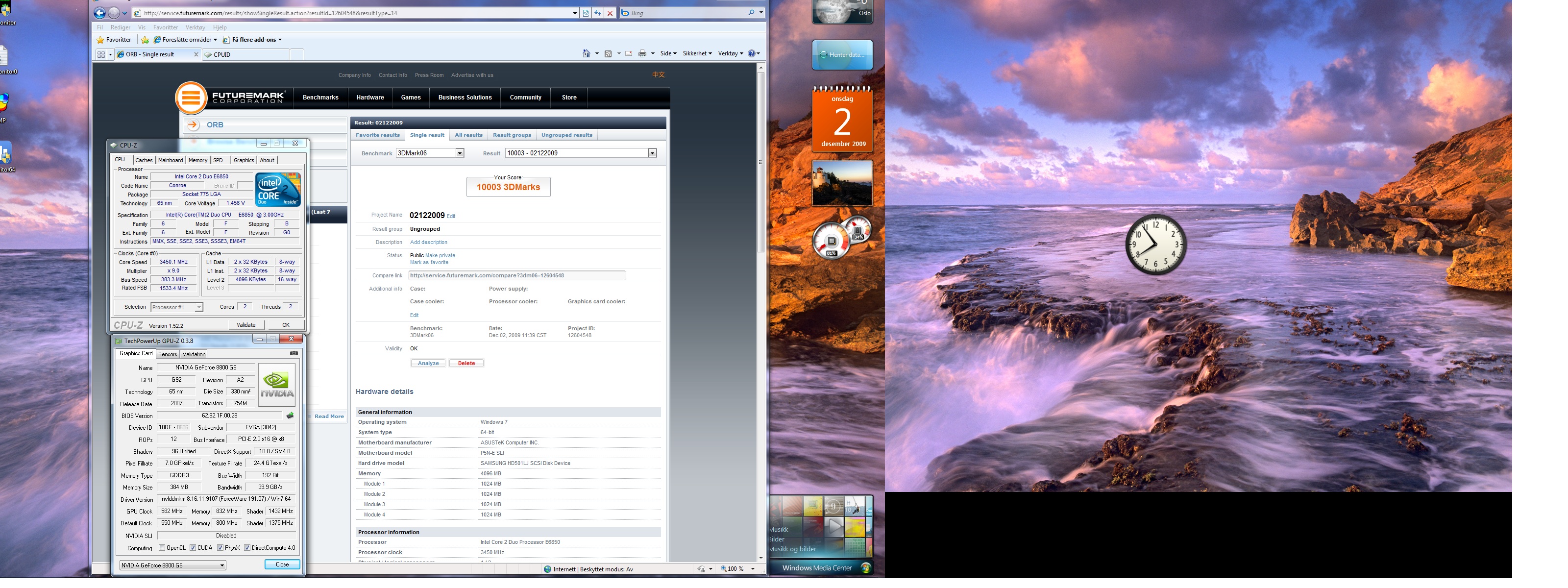Open Windows Media Center gadget
This screenshot has width=1568, height=588.
pyautogui.click(x=822, y=568)
